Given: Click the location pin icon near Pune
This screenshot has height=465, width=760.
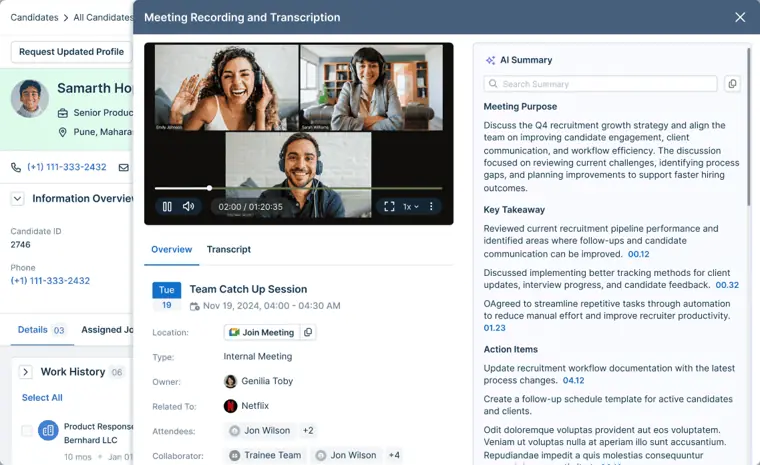Looking at the screenshot, I should tap(63, 132).
